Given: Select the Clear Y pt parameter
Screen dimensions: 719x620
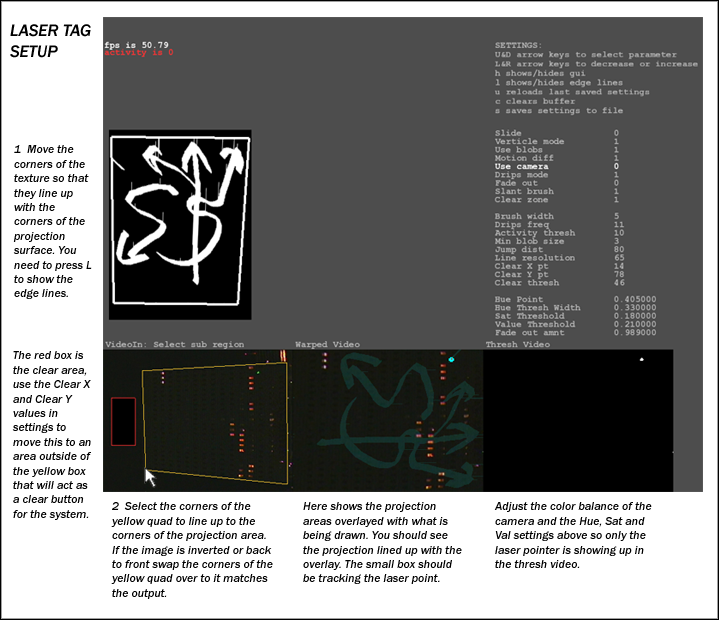Looking at the screenshot, I should [559, 274].
